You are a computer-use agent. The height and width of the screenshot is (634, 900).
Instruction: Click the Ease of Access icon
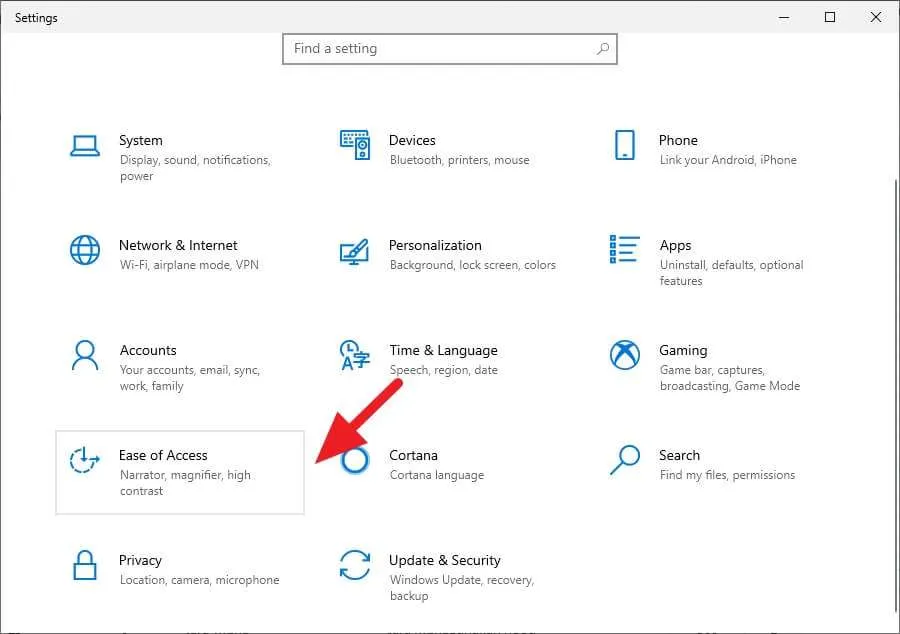84,460
